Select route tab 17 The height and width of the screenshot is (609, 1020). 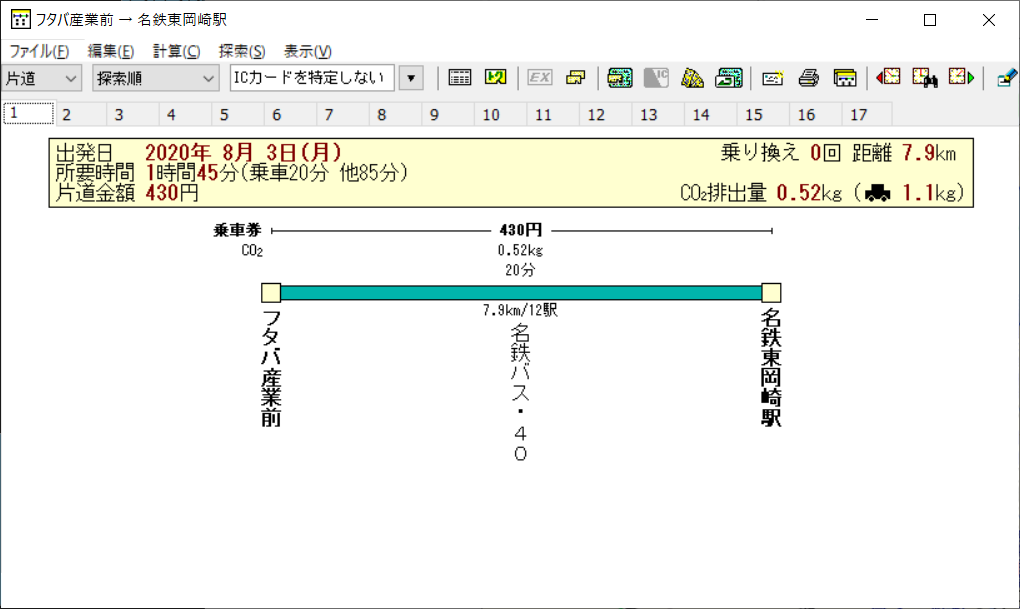click(868, 115)
